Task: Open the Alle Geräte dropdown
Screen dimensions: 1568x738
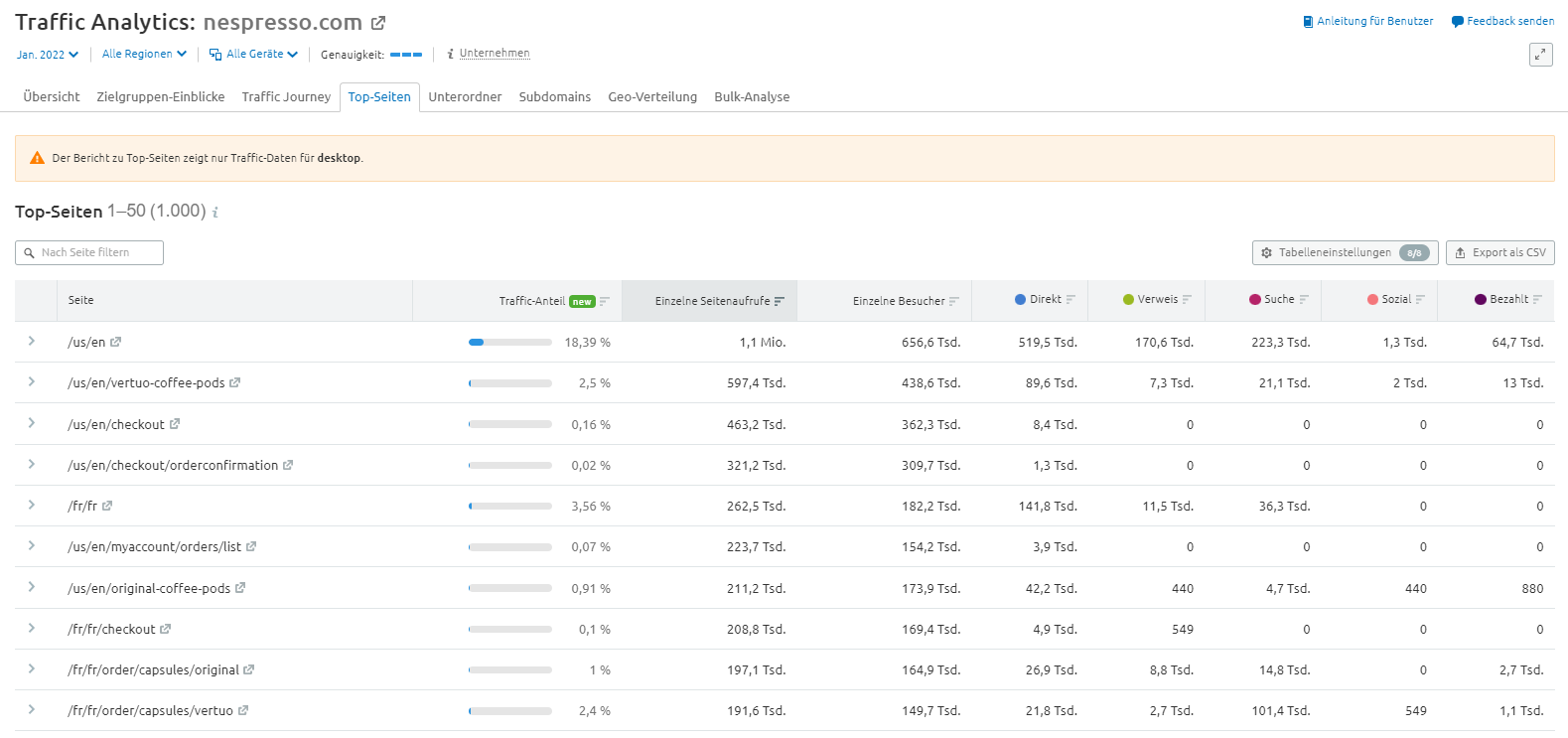Action: click(x=253, y=54)
